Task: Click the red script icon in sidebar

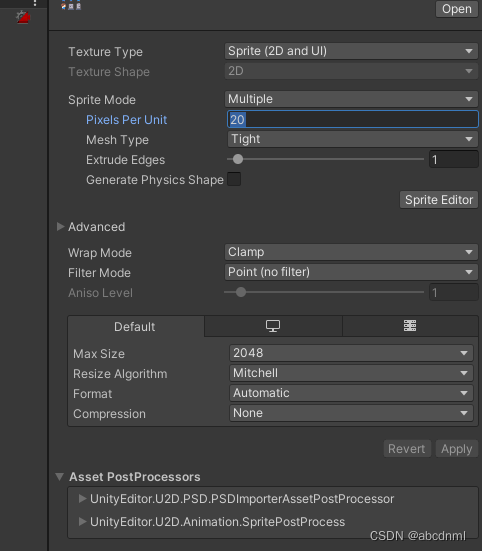Action: 23,17
